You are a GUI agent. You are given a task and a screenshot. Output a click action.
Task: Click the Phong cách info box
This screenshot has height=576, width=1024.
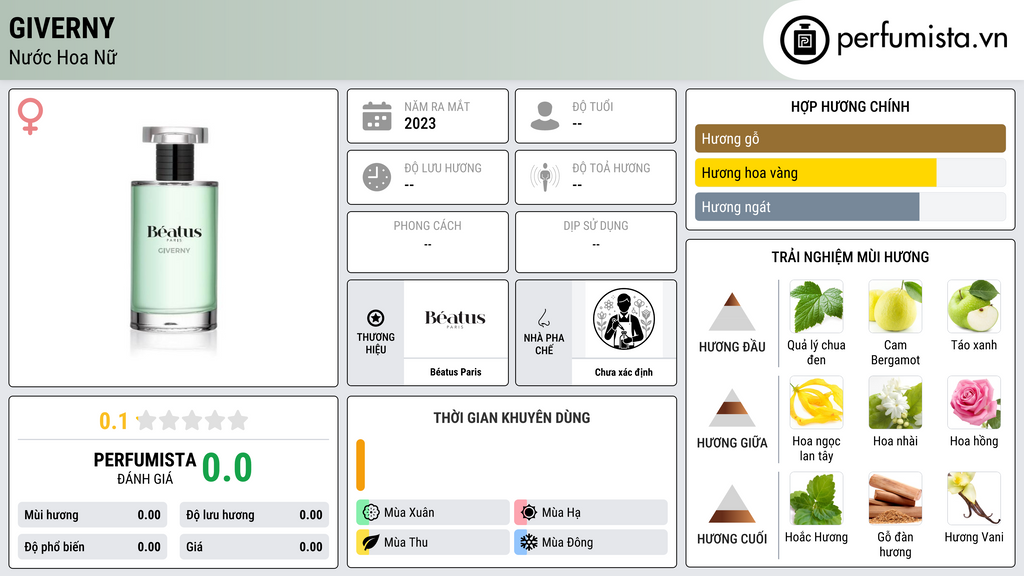tap(428, 242)
